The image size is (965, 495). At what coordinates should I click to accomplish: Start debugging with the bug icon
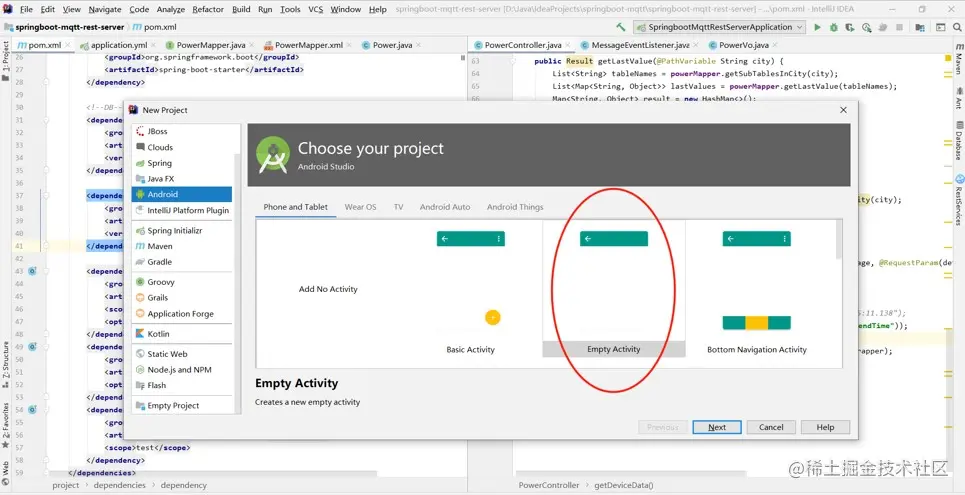click(834, 27)
